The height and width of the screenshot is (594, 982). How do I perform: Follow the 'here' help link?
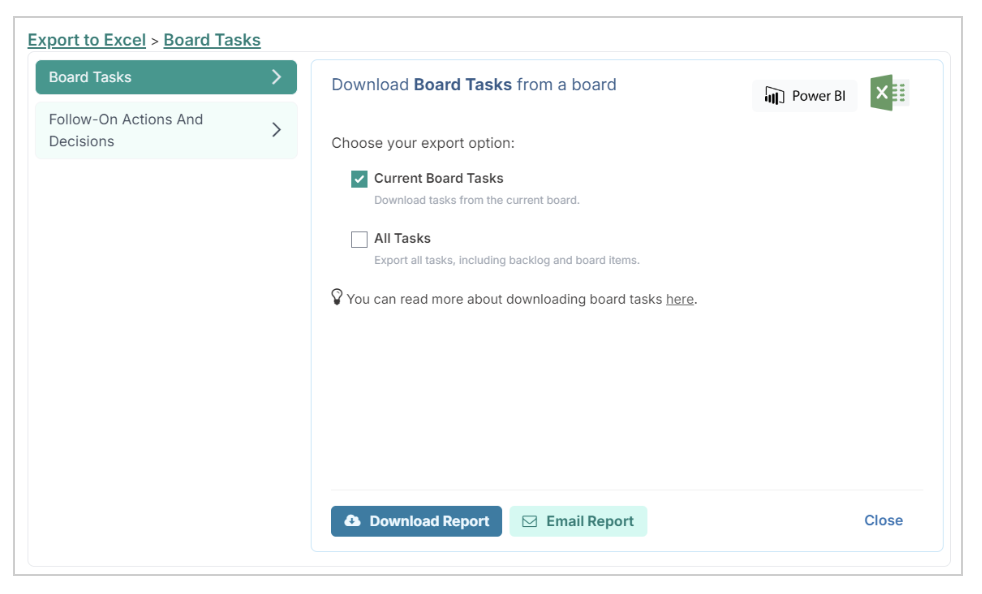coord(680,300)
